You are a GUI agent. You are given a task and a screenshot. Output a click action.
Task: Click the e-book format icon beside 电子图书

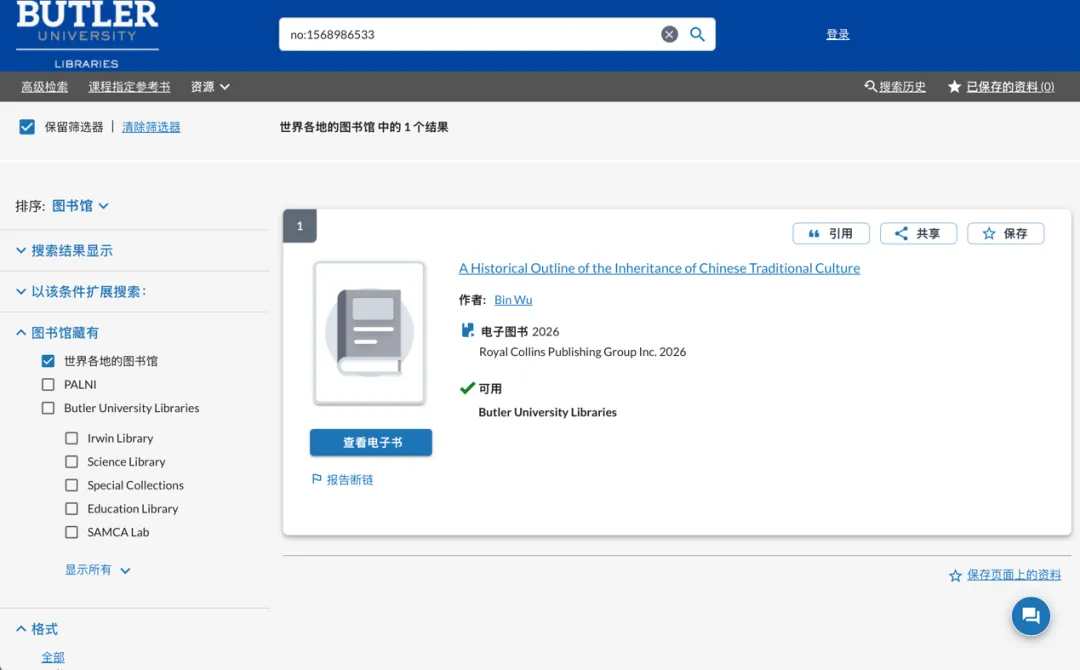click(x=468, y=331)
